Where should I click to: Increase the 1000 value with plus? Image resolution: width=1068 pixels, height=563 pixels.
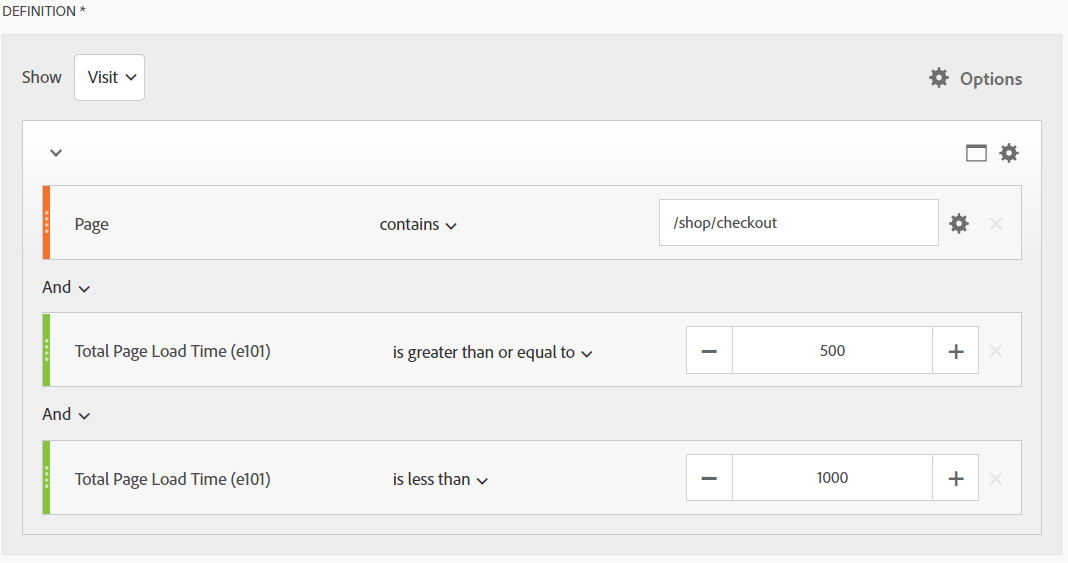[x=956, y=478]
